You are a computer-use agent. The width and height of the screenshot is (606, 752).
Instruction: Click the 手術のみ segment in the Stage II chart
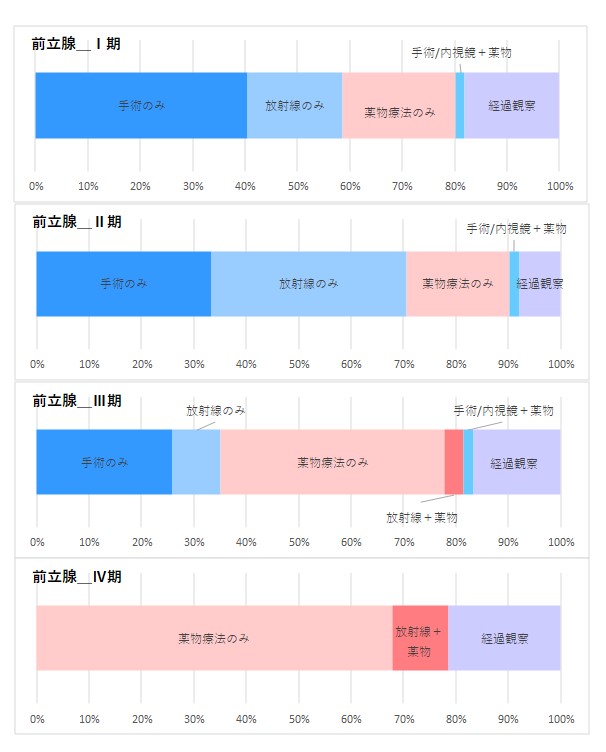click(x=124, y=284)
